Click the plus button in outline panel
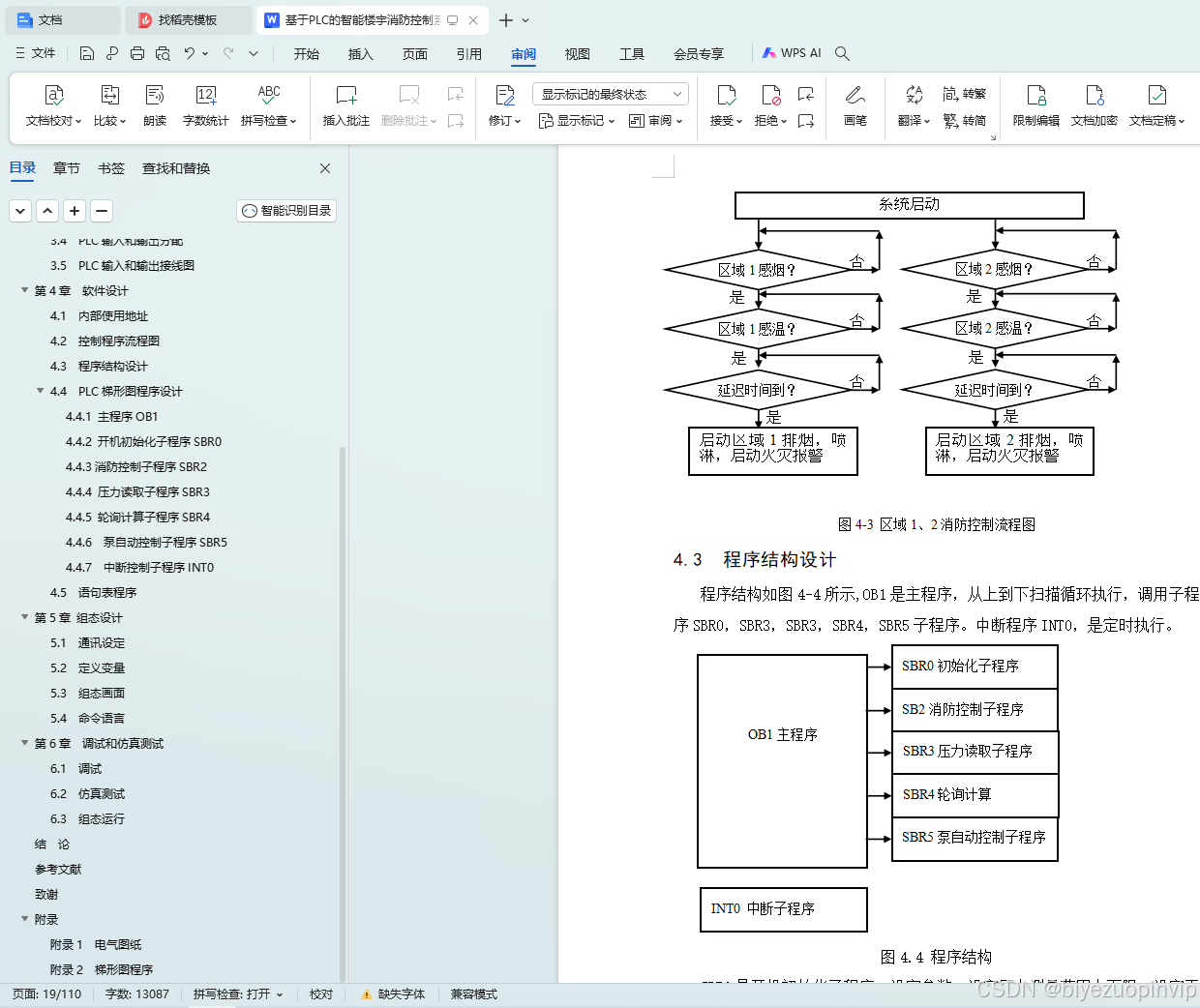Image resolution: width=1200 pixels, height=1008 pixels. click(x=75, y=210)
